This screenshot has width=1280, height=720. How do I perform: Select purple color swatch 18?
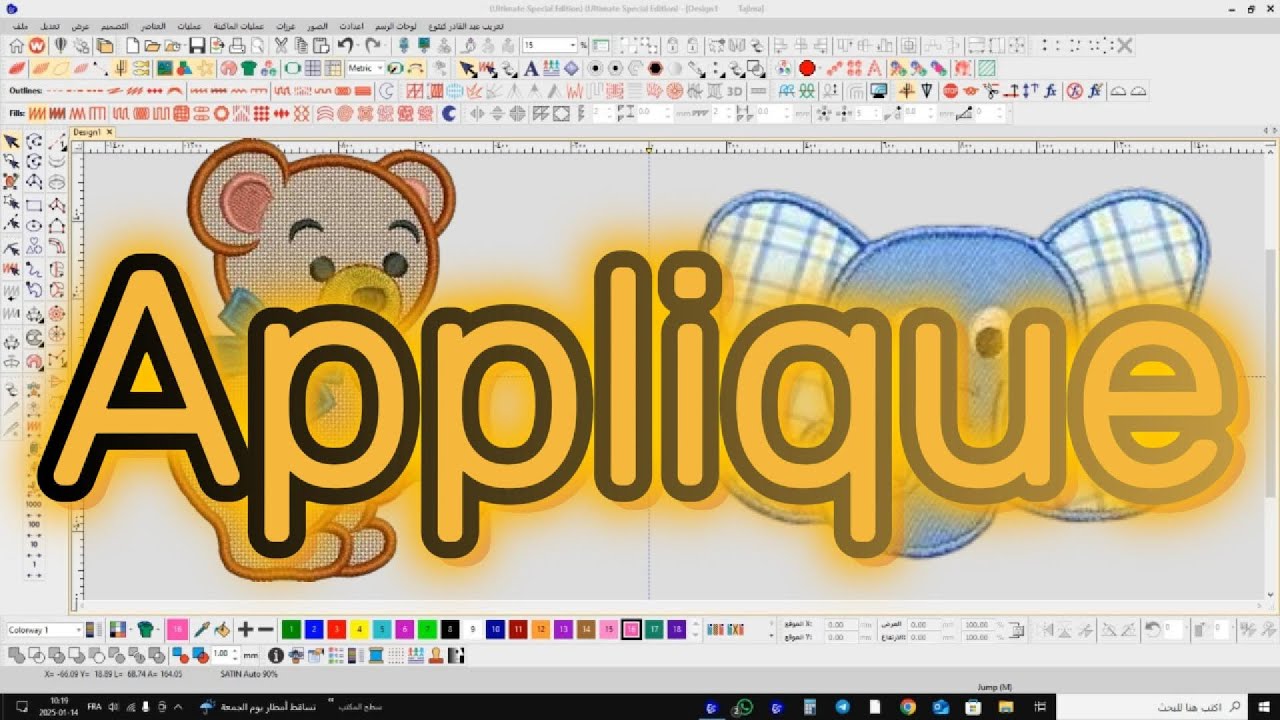[677, 629]
